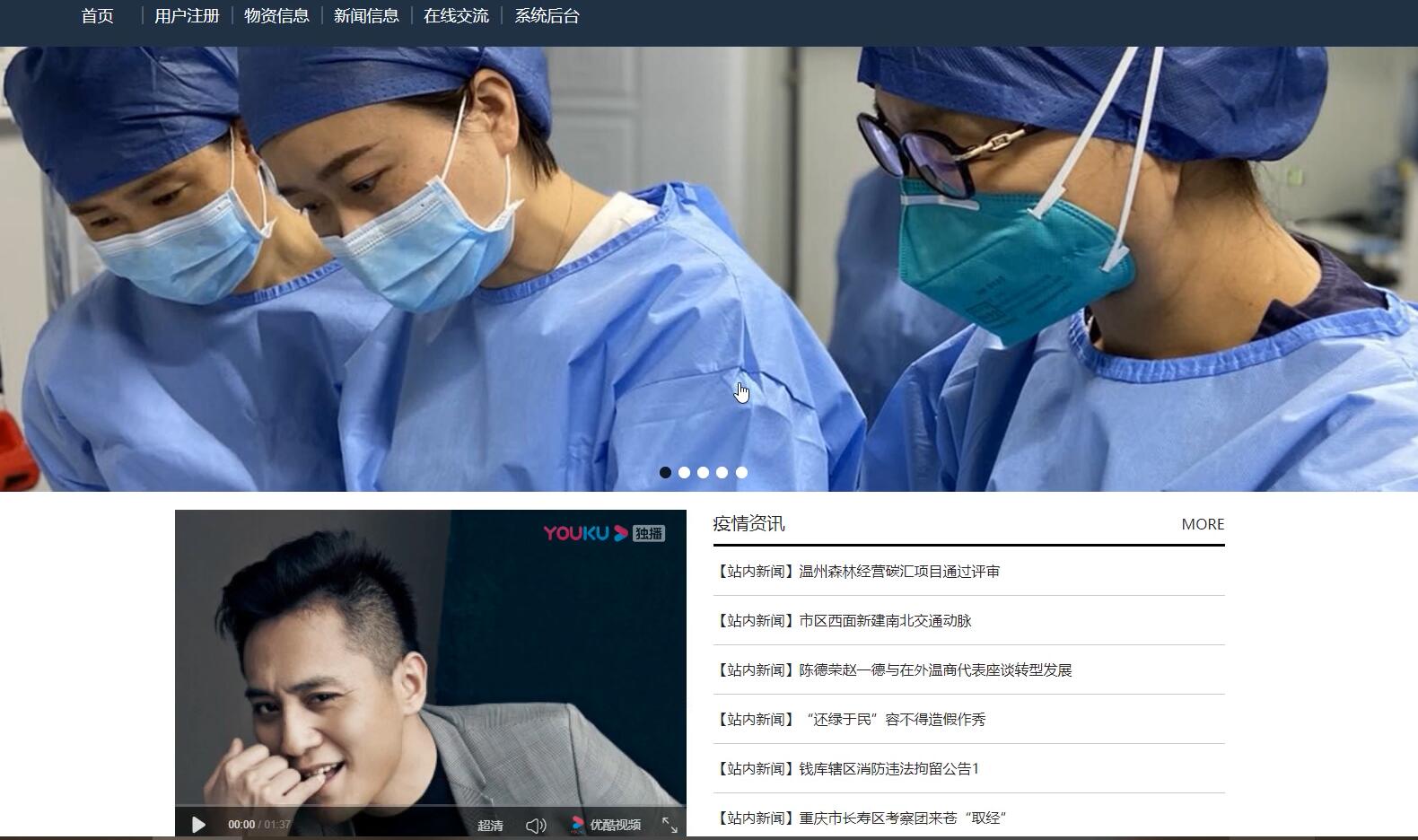Click the YOUKU 独播 logo overlay
The height and width of the screenshot is (840, 1418).
[x=604, y=533]
